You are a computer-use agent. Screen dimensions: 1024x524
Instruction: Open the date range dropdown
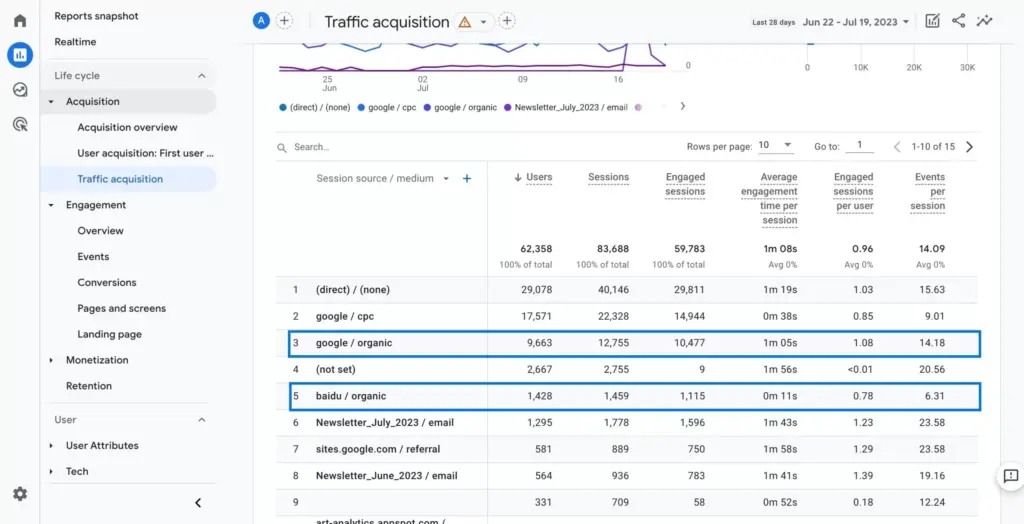pyautogui.click(x=856, y=22)
